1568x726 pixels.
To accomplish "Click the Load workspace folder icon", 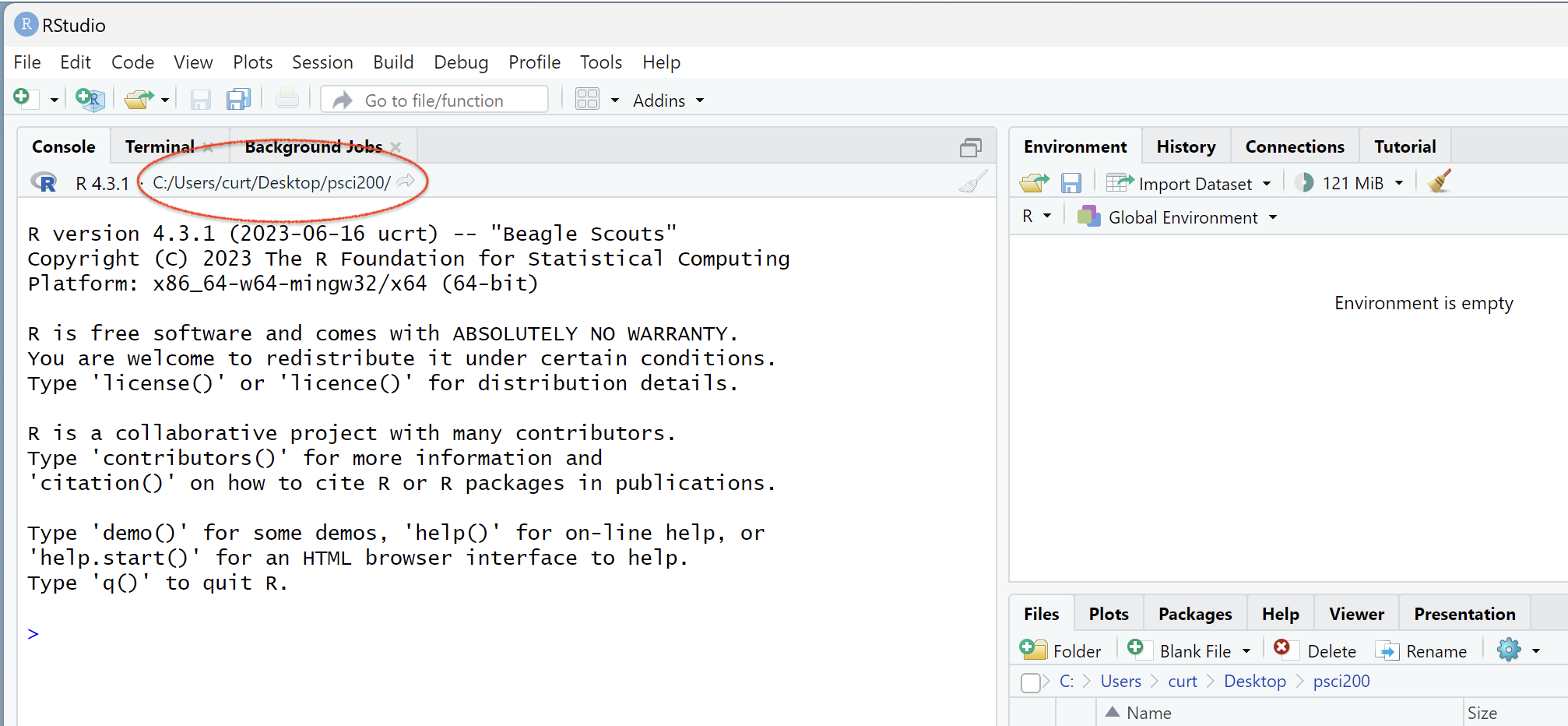I will click(1035, 183).
